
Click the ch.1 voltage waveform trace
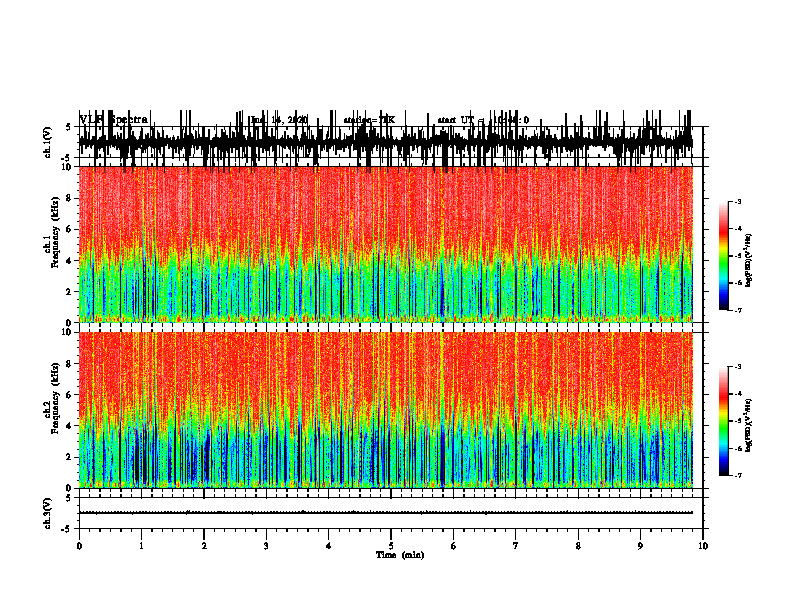pos(386,140)
